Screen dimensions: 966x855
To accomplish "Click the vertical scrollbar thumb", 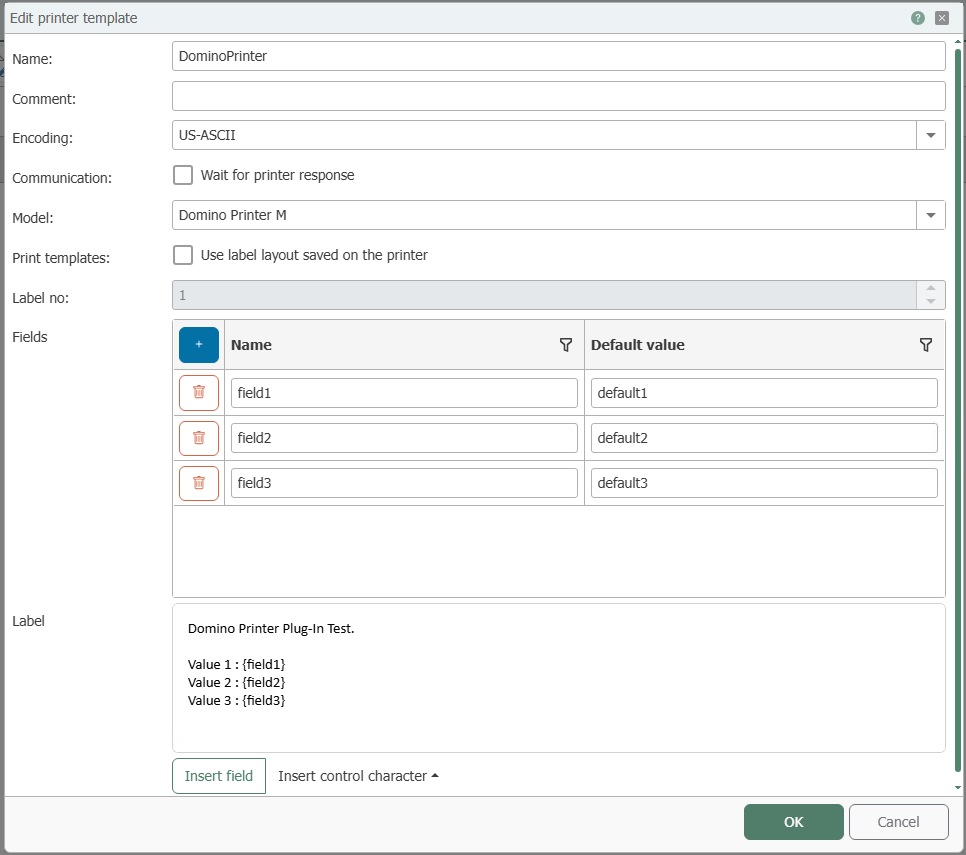I will click(x=957, y=410).
